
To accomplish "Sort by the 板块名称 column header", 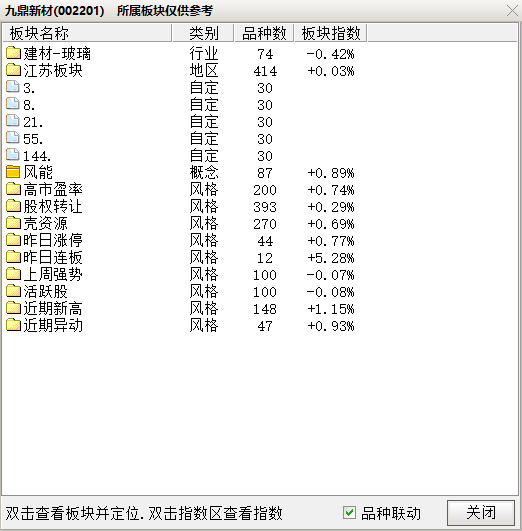I will tap(87, 33).
